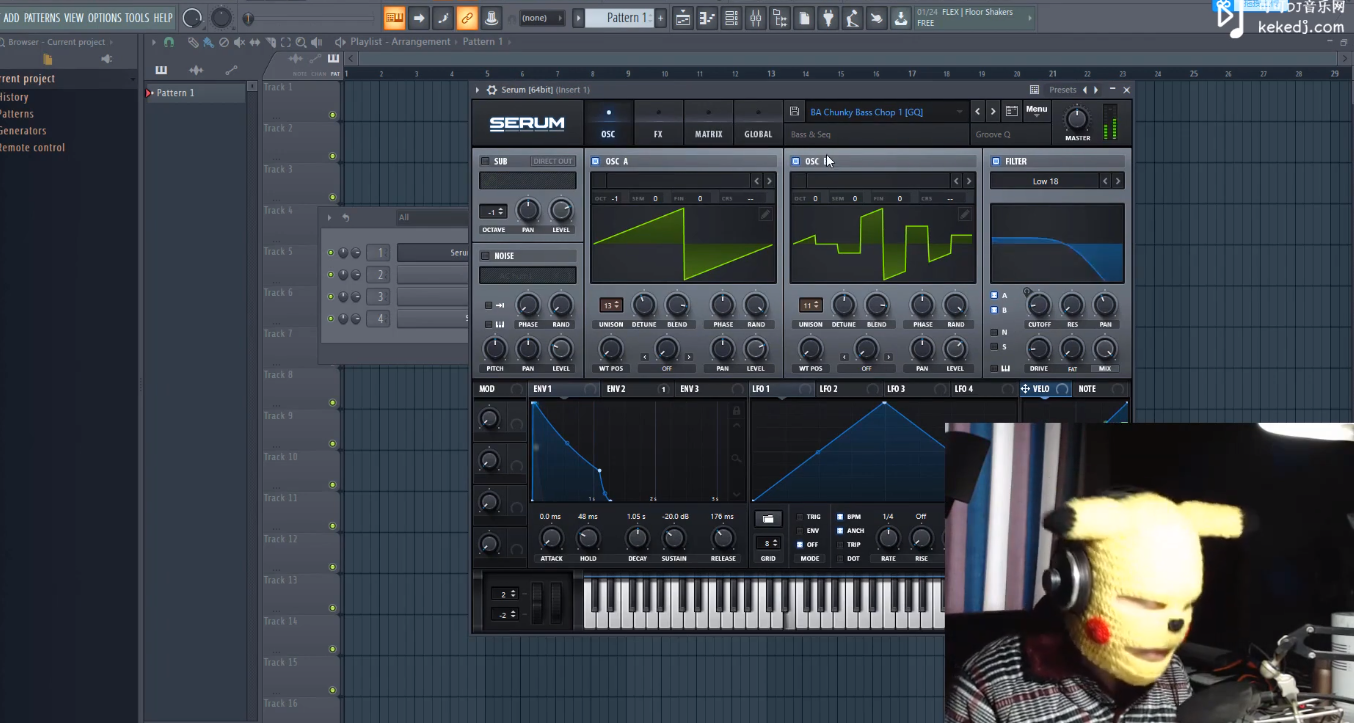Switch to the MATRIX tab
1354x723 pixels.
coord(708,123)
